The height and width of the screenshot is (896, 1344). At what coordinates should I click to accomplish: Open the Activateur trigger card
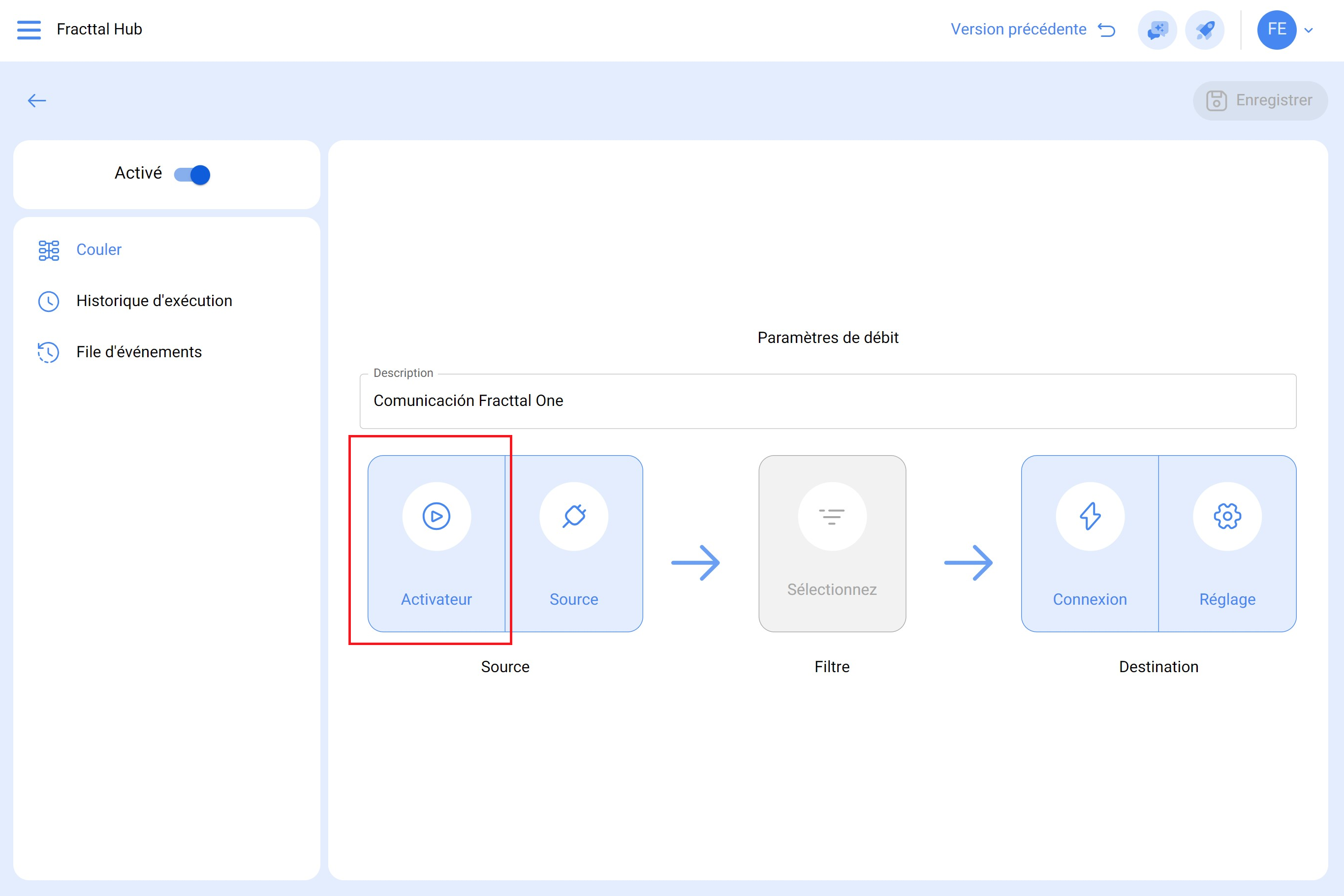tap(437, 543)
